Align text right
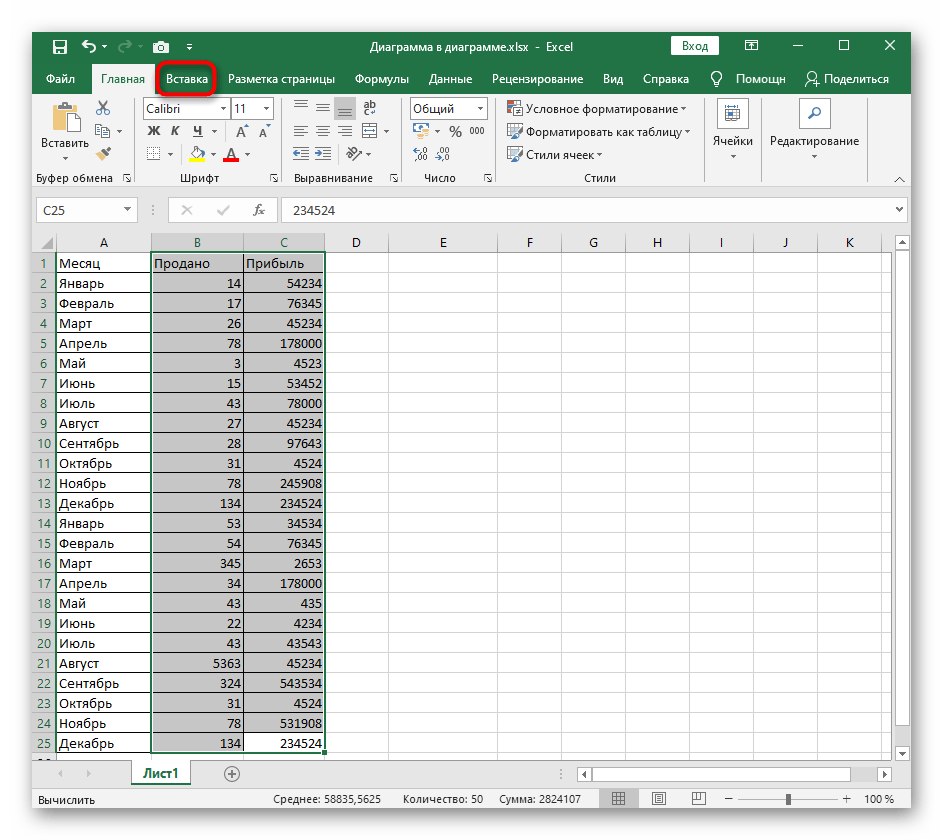 point(345,131)
